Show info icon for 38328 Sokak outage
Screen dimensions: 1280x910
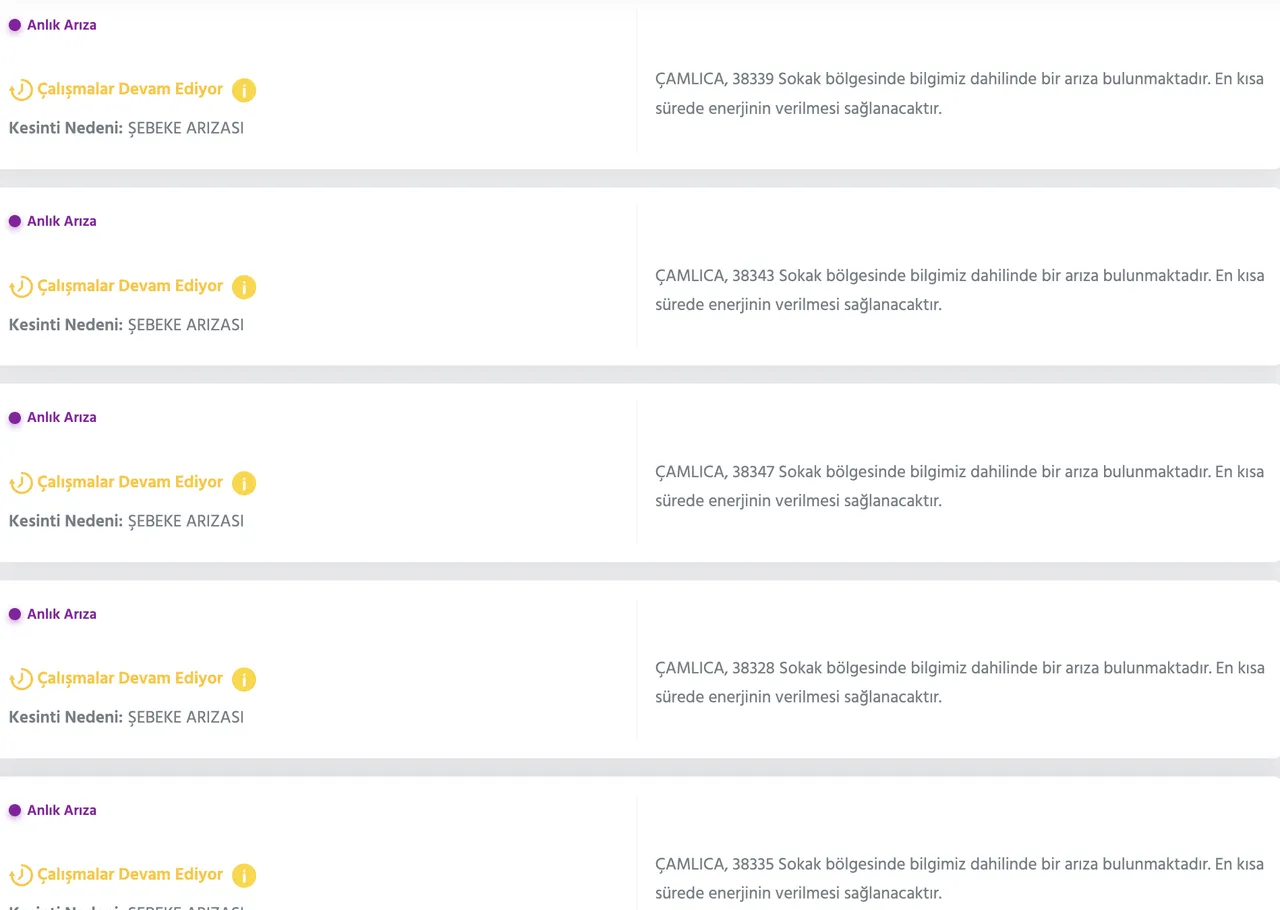(x=244, y=680)
